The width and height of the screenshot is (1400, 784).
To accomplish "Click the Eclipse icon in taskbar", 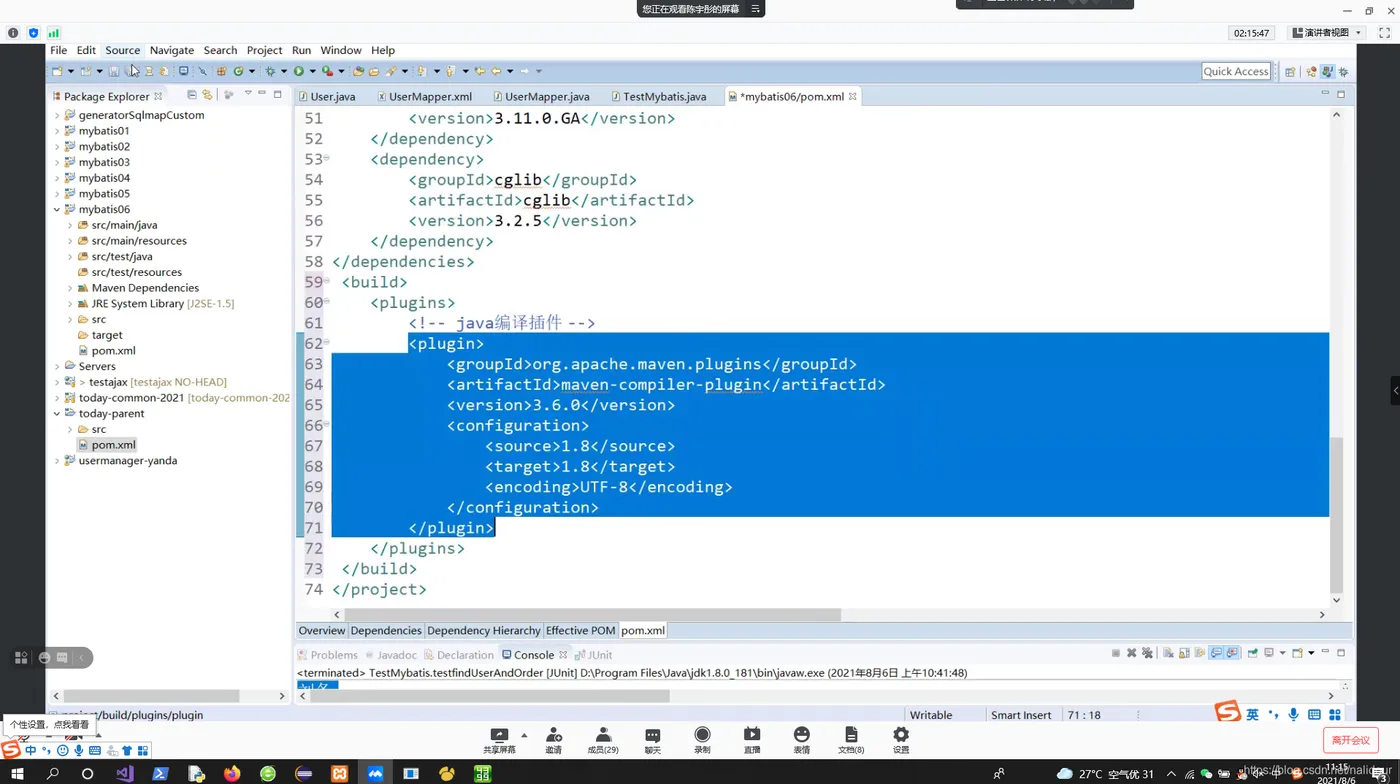I will [304, 773].
